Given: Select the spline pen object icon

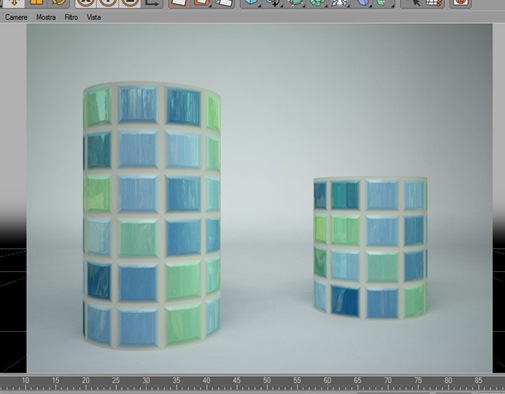Looking at the screenshot, I should [x=273, y=3].
